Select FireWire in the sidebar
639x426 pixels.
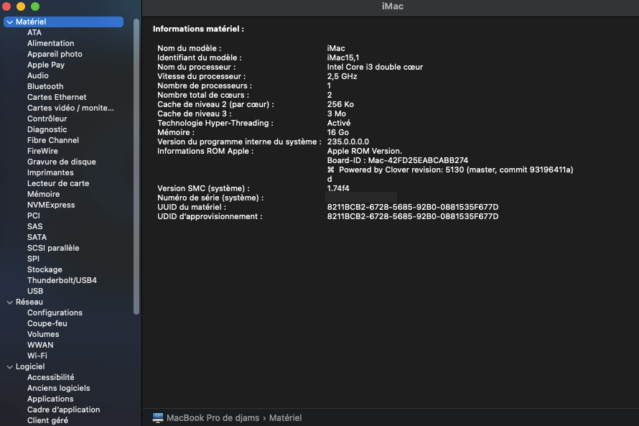click(42, 151)
